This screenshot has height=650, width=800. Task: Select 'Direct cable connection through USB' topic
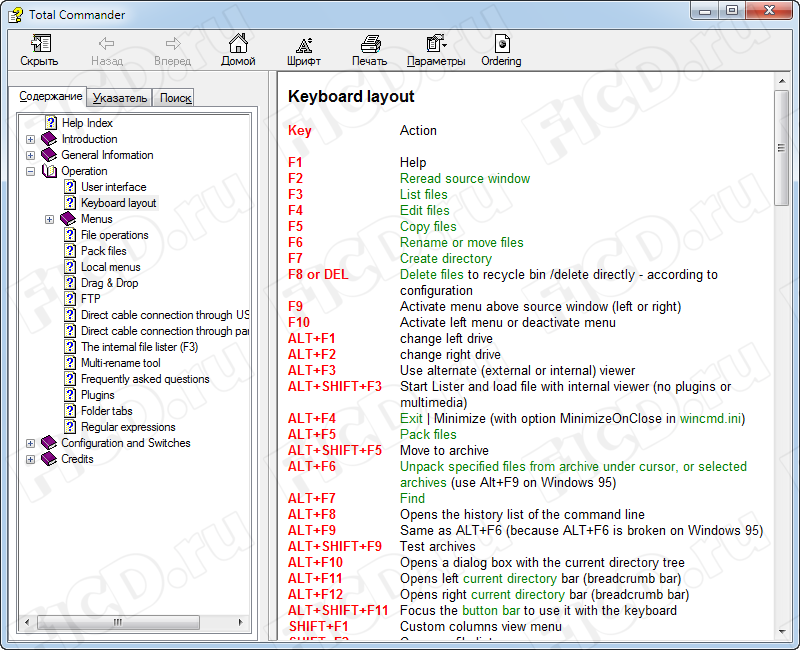(x=165, y=315)
